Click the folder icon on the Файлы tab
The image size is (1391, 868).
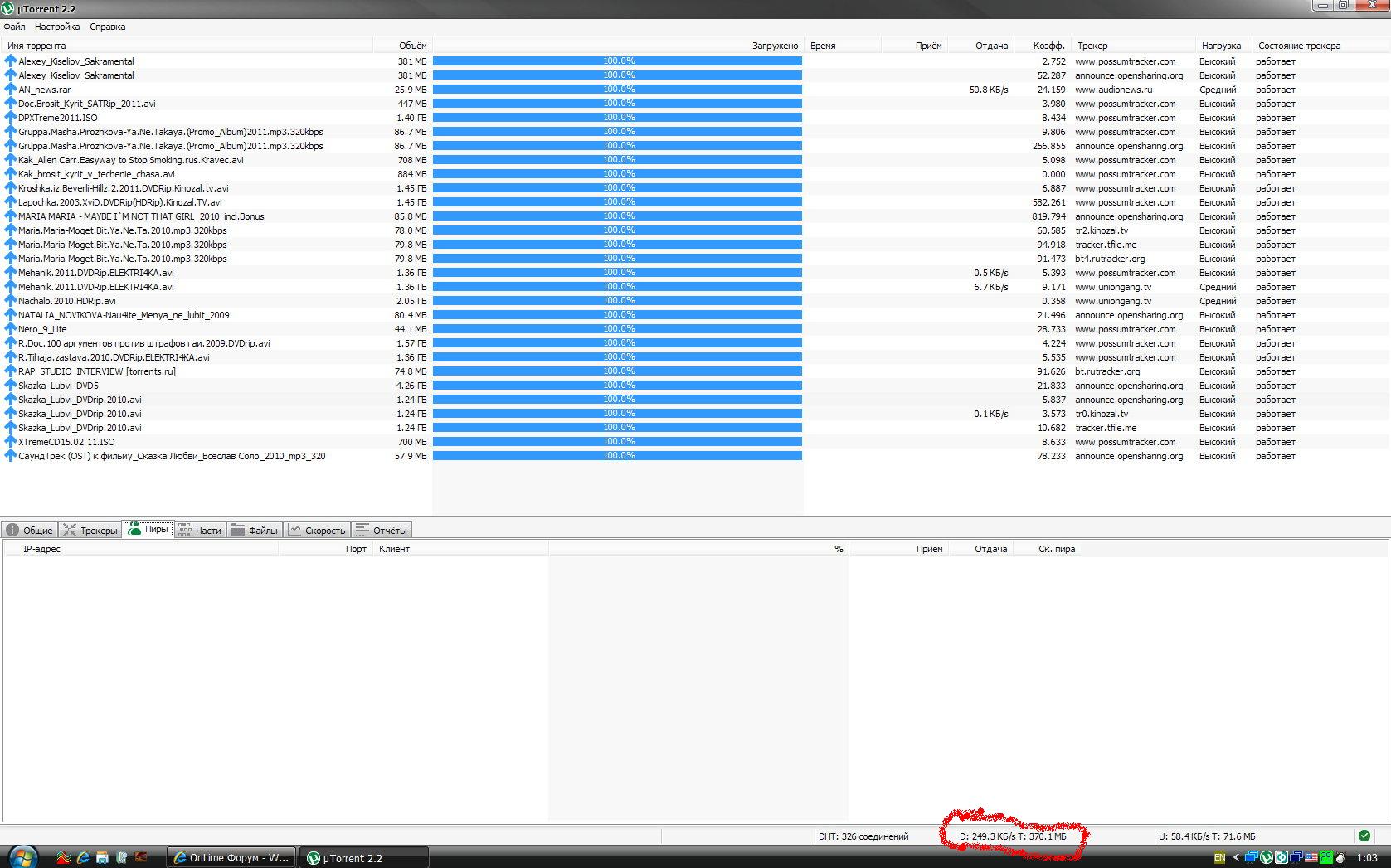238,531
